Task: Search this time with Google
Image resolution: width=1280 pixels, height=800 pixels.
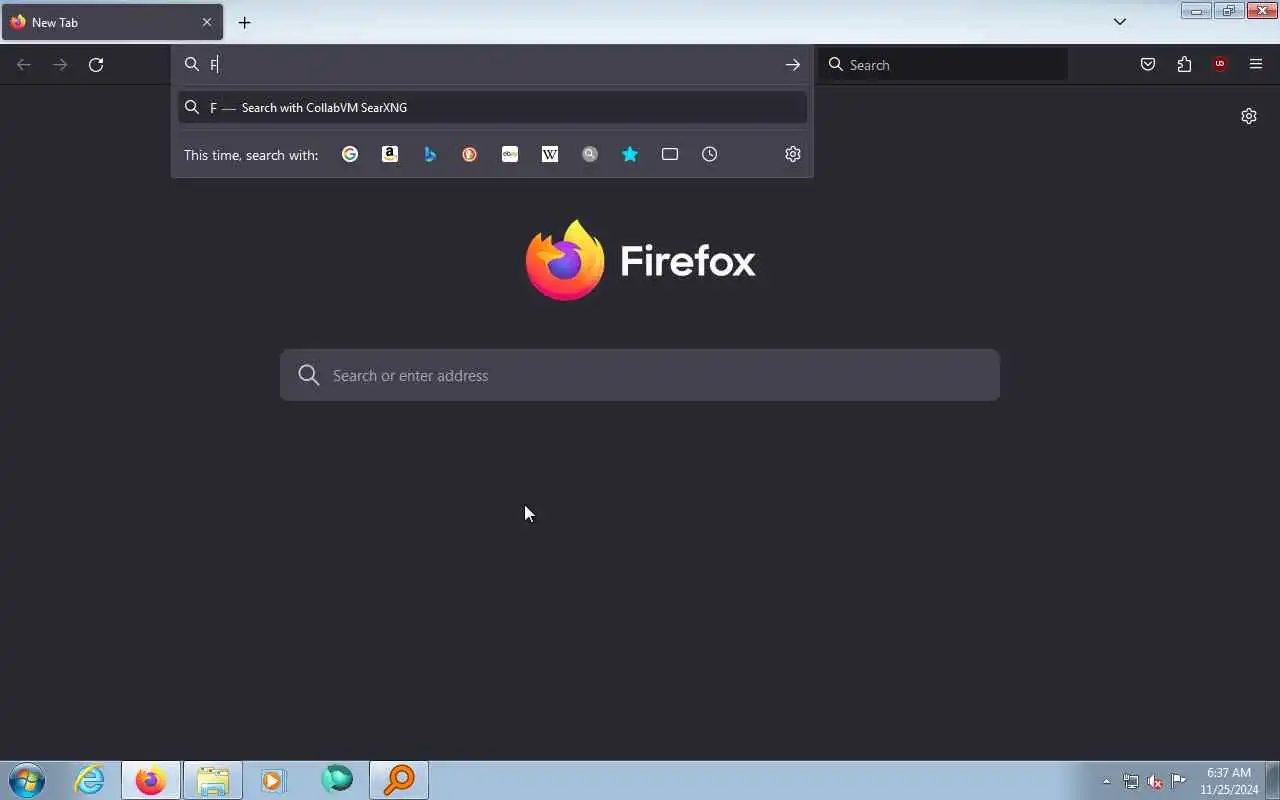Action: point(350,154)
